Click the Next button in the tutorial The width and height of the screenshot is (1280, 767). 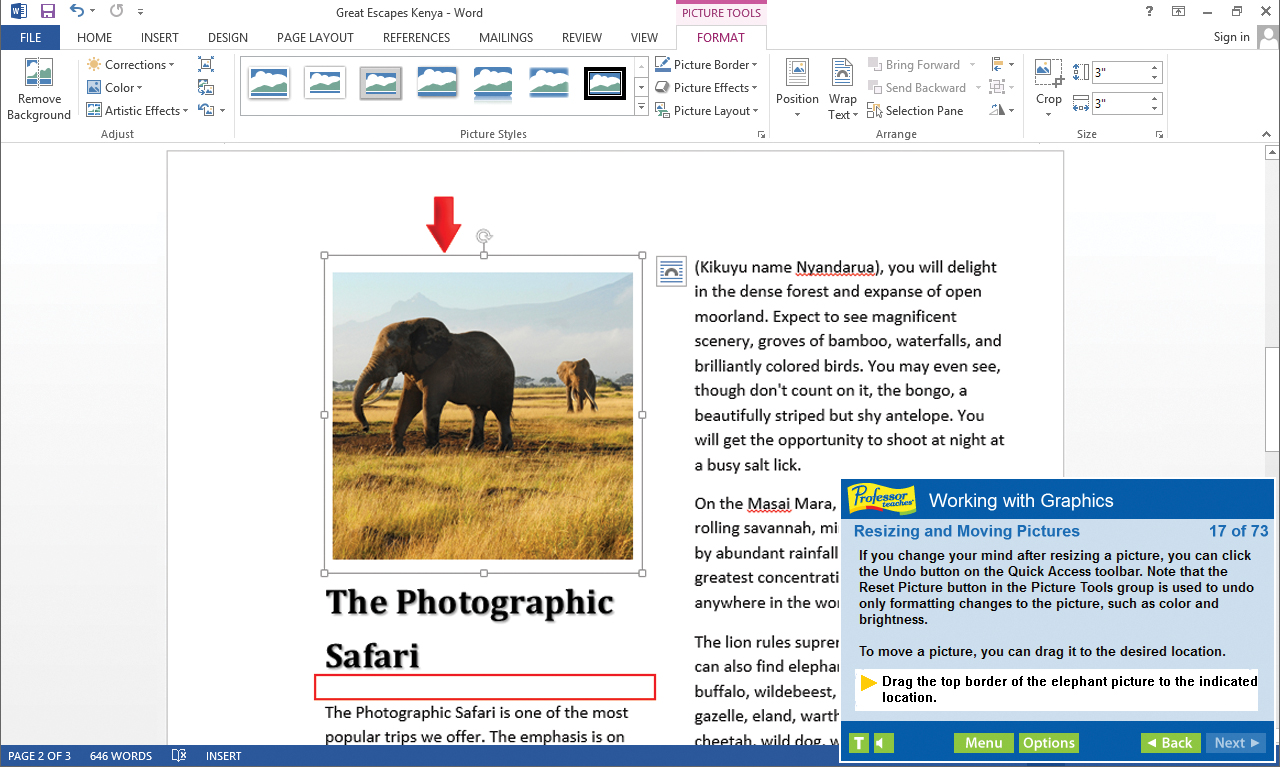1236,743
